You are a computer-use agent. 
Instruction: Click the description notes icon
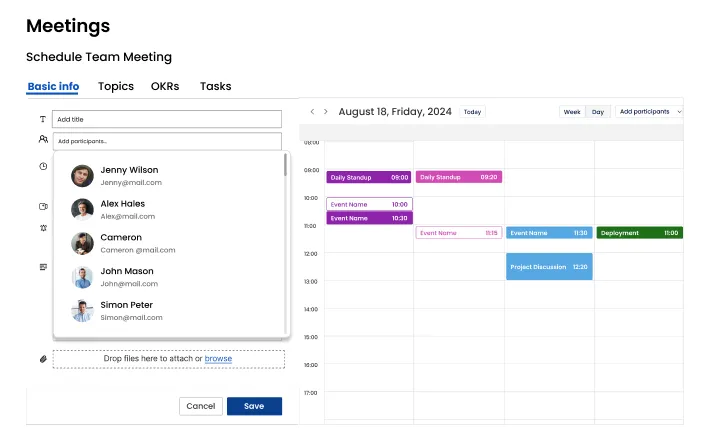(43, 267)
